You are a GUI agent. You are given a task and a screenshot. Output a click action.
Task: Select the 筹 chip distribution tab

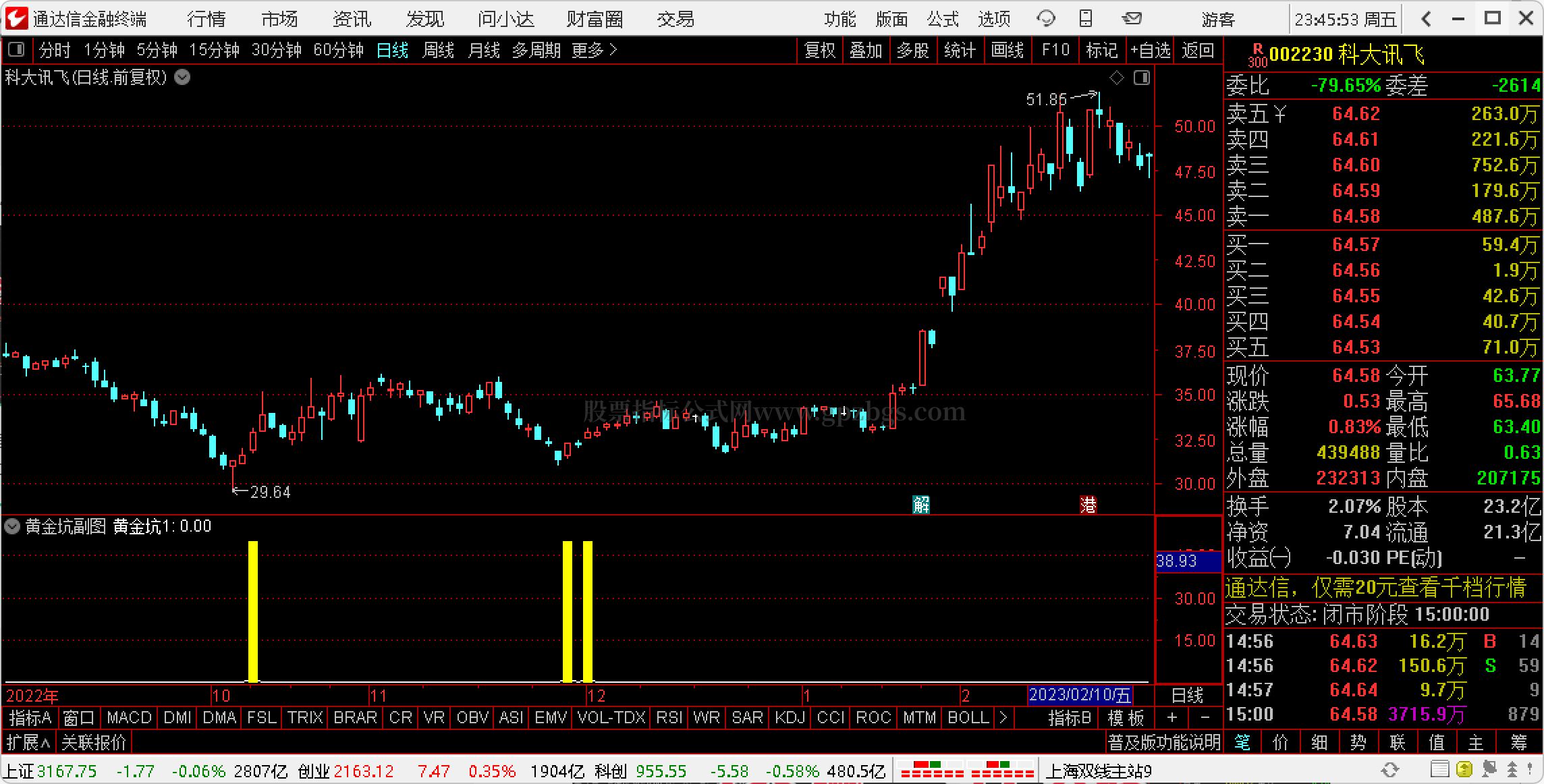pos(1518,743)
